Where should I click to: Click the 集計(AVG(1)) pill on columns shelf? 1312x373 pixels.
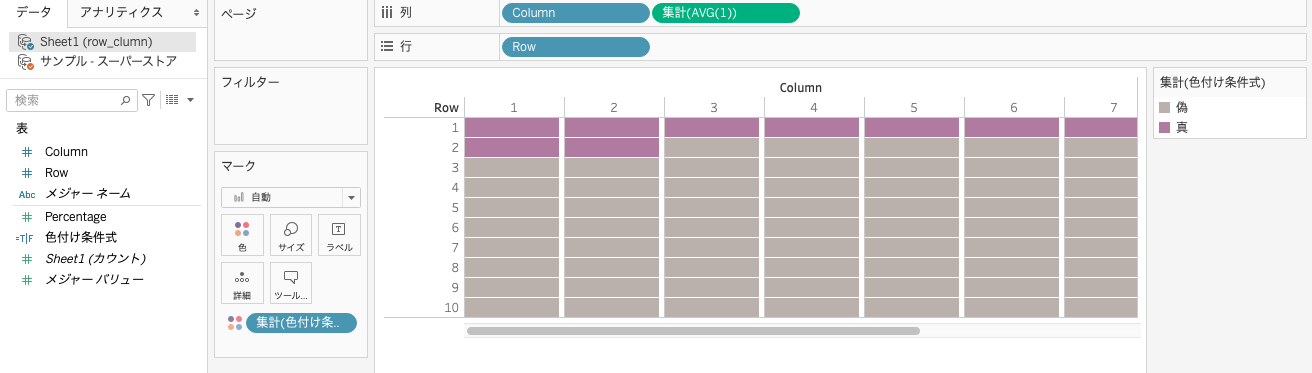[726, 13]
